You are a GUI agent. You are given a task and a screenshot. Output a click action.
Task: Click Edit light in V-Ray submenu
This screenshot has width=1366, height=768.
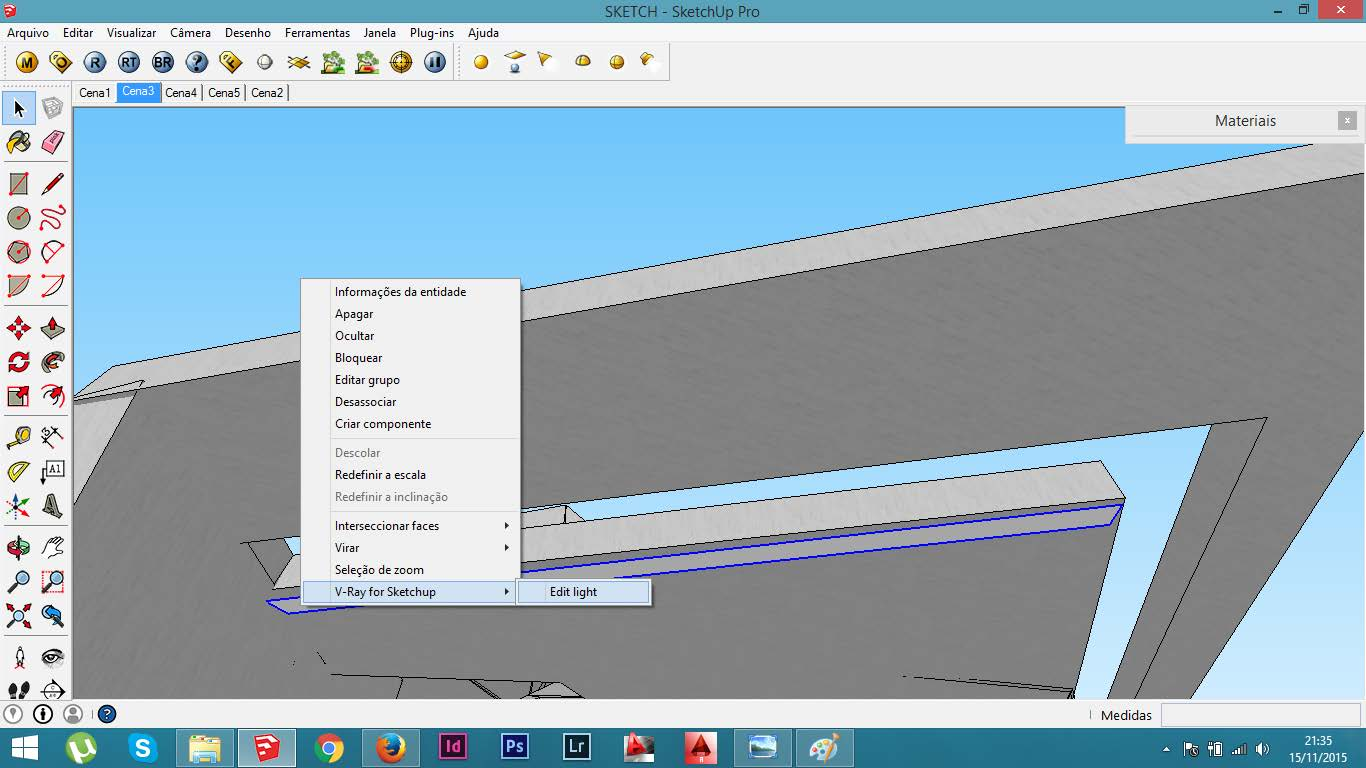(584, 592)
